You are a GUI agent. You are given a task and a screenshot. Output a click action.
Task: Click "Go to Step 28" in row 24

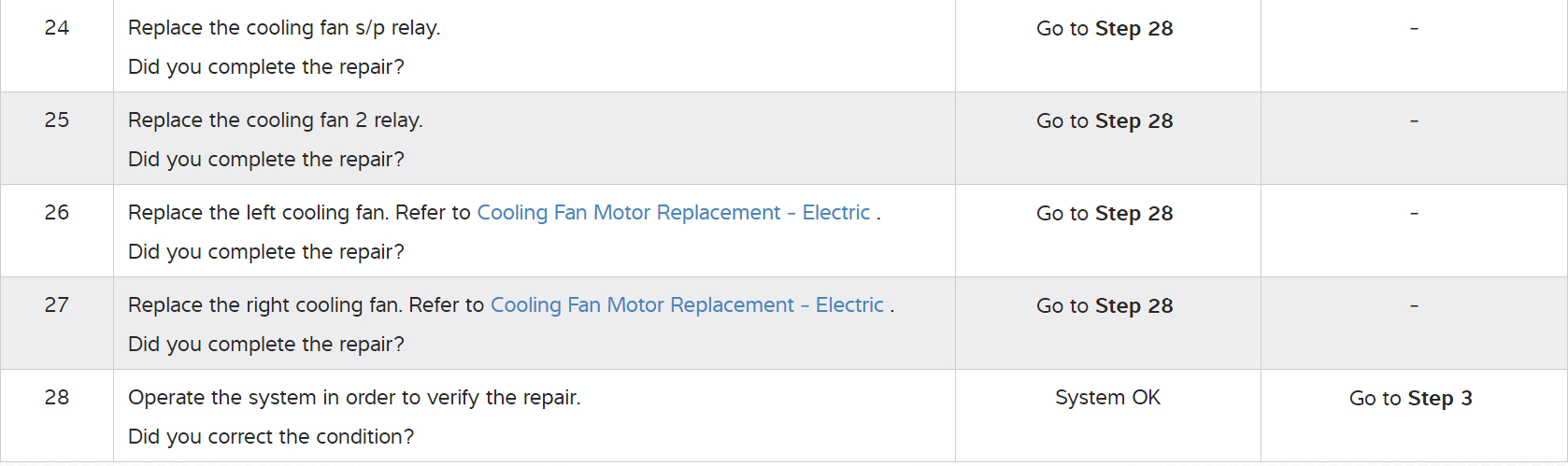click(1104, 29)
